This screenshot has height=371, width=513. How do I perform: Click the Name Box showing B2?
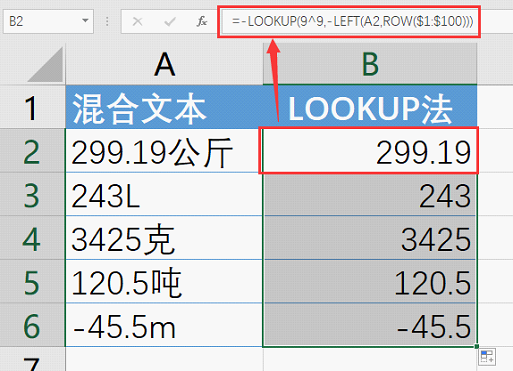[x=48, y=22]
